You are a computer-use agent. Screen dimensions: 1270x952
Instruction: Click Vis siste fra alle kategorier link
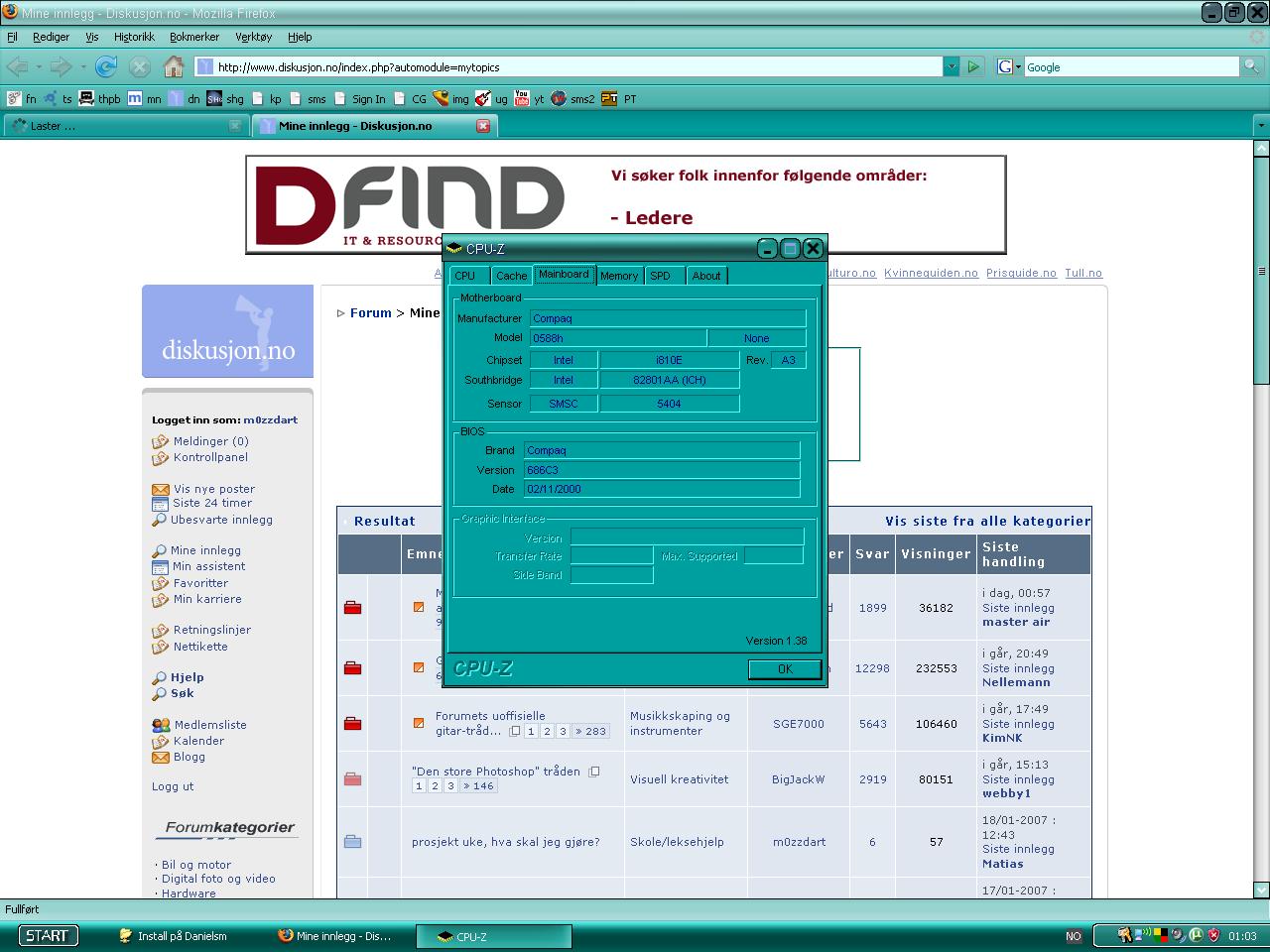987,521
